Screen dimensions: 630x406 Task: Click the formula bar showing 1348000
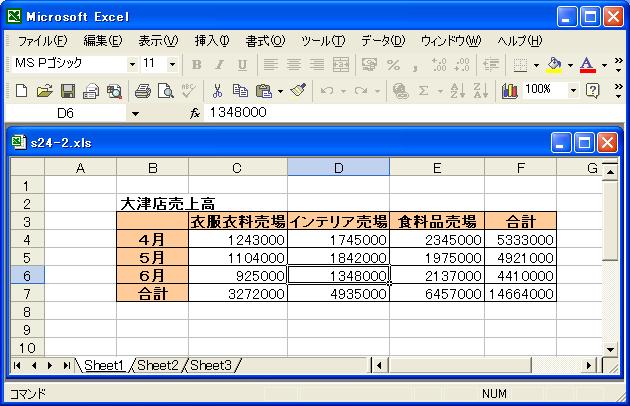[414, 113]
